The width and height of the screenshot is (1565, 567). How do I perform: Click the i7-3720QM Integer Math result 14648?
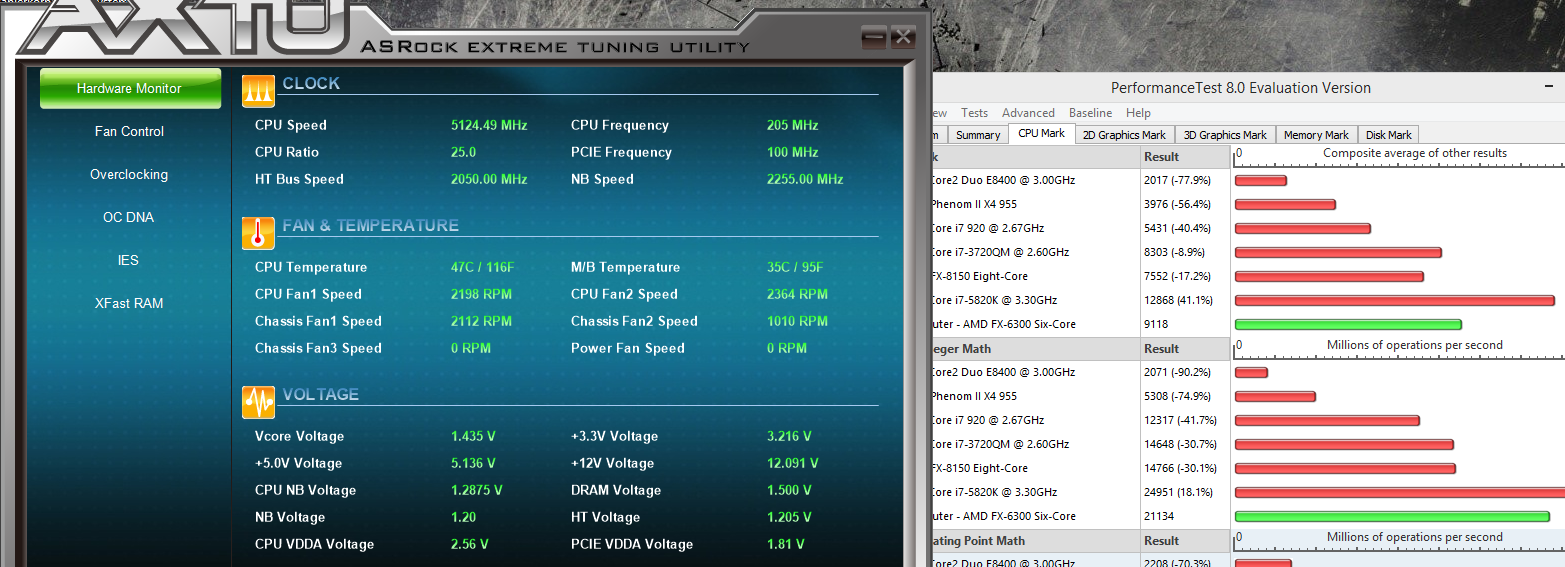click(x=1181, y=444)
